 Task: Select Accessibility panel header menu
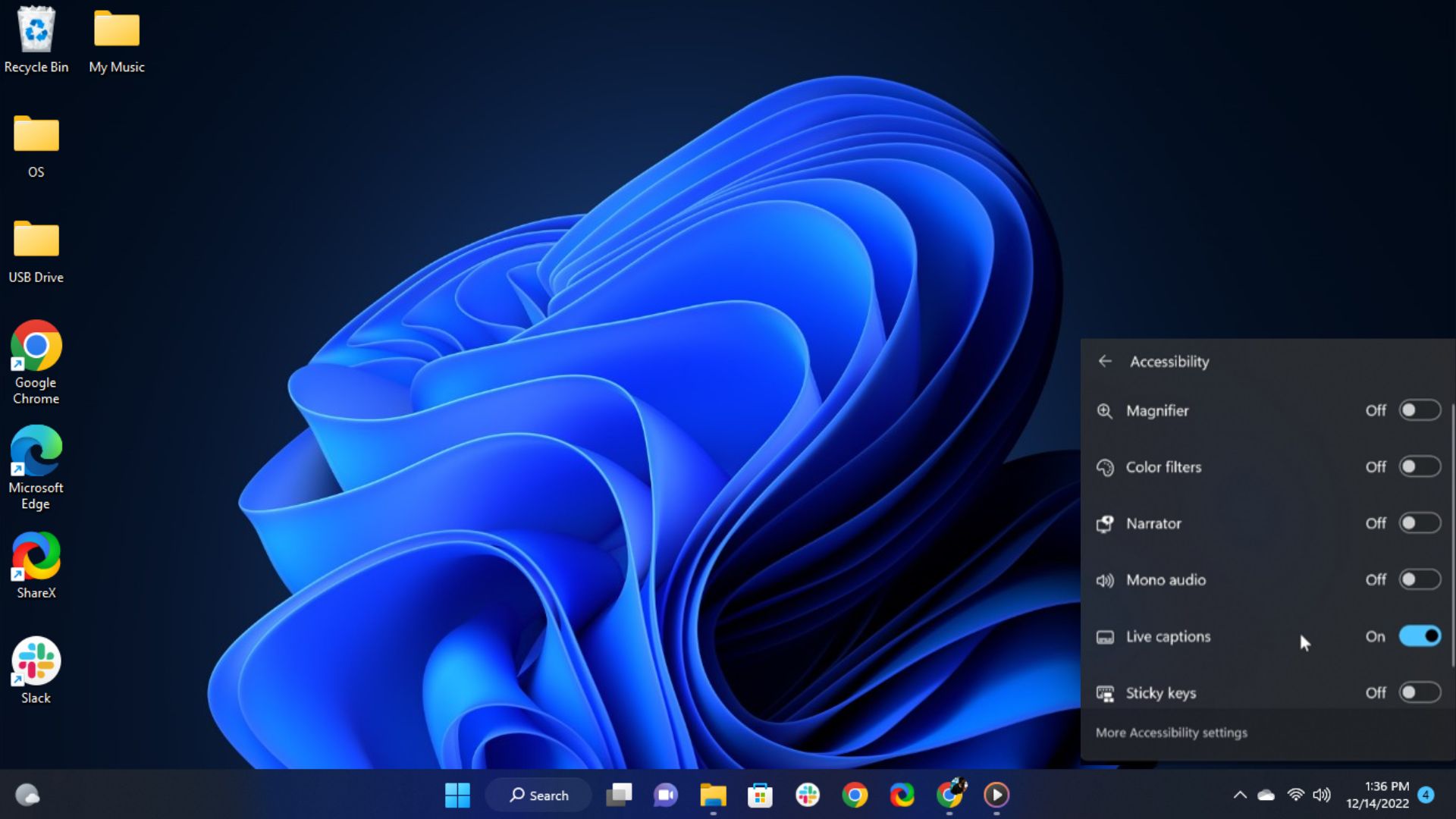(1169, 360)
